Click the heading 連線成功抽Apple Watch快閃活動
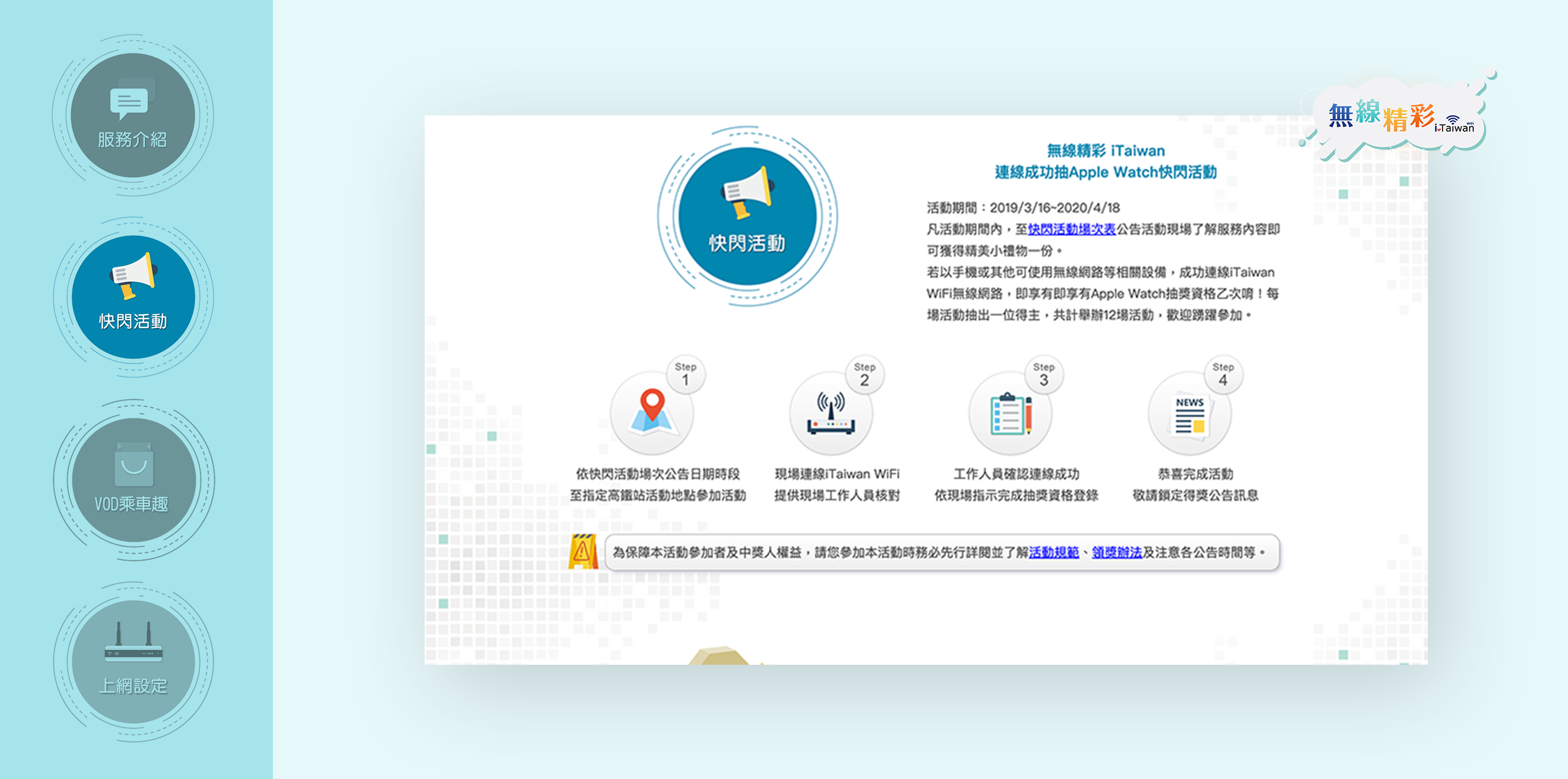The height and width of the screenshot is (779, 1568). pyautogui.click(x=1105, y=172)
